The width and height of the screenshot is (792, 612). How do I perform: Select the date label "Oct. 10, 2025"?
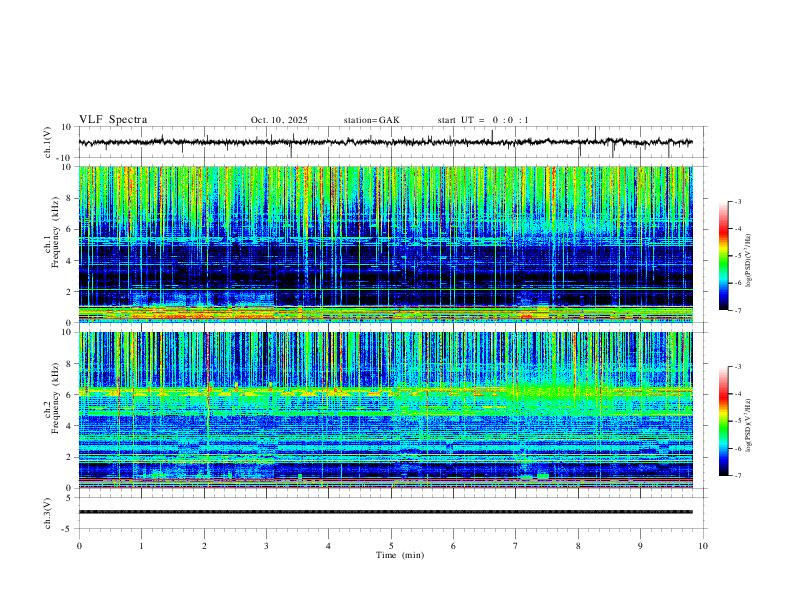[279, 120]
